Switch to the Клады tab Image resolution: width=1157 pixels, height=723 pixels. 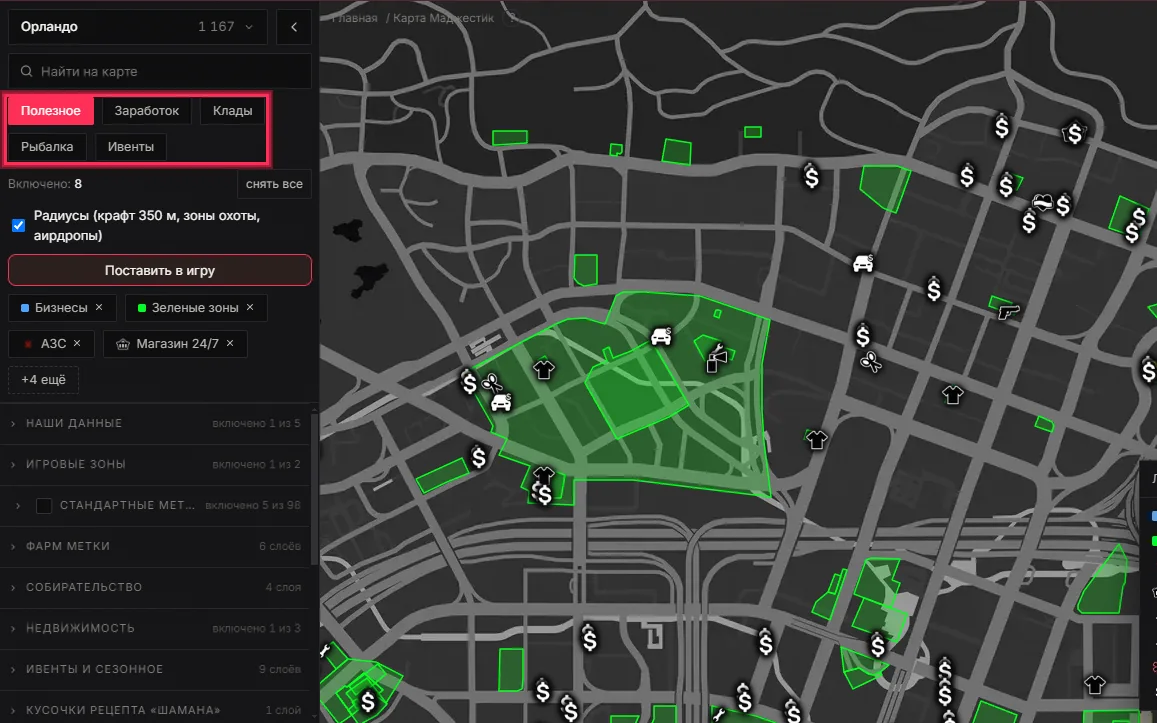(232, 111)
